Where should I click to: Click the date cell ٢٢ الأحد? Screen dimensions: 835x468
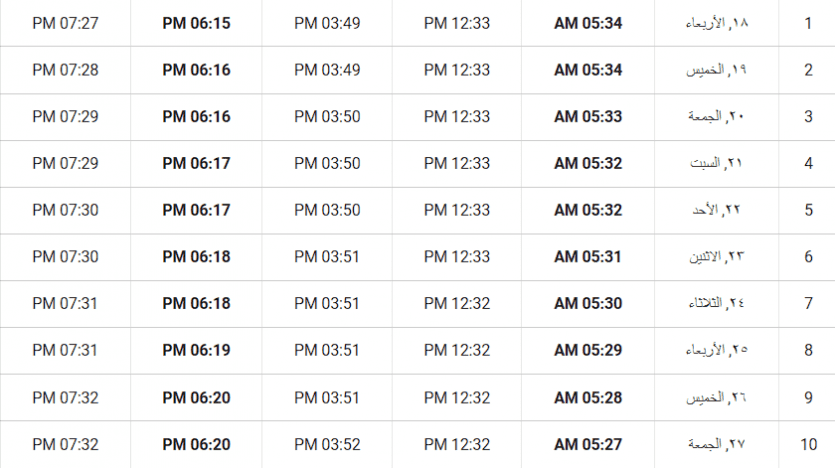[717, 210]
